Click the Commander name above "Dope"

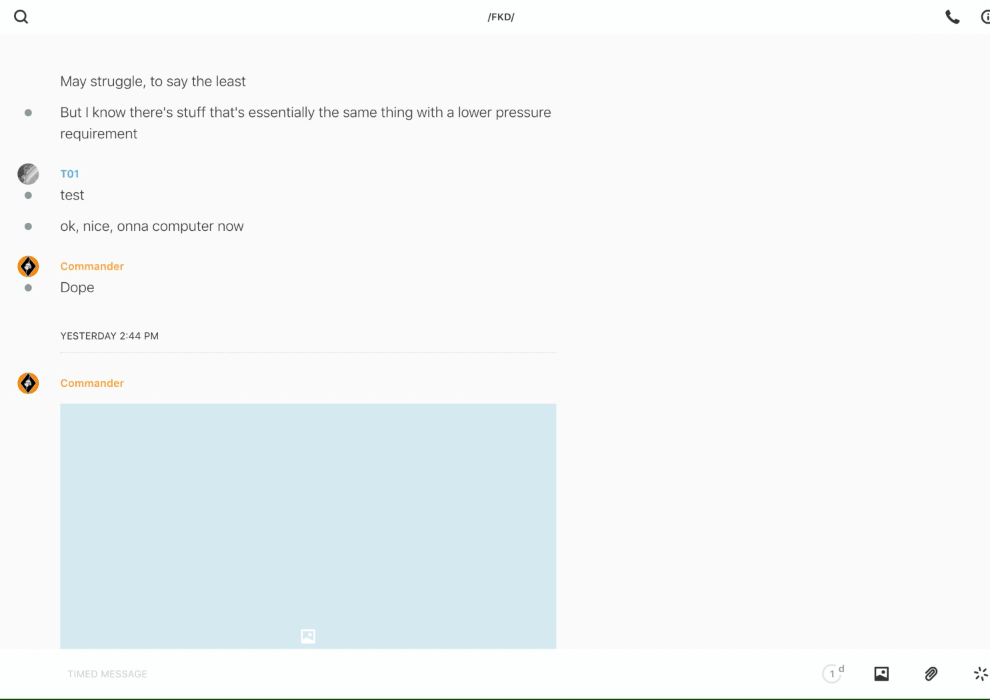tap(92, 266)
